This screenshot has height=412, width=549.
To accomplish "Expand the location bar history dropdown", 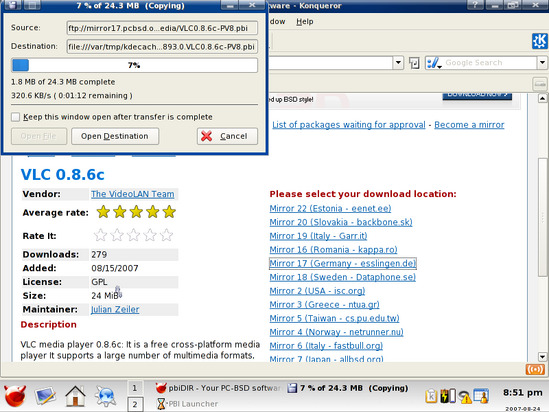I will pyautogui.click(x=398, y=63).
